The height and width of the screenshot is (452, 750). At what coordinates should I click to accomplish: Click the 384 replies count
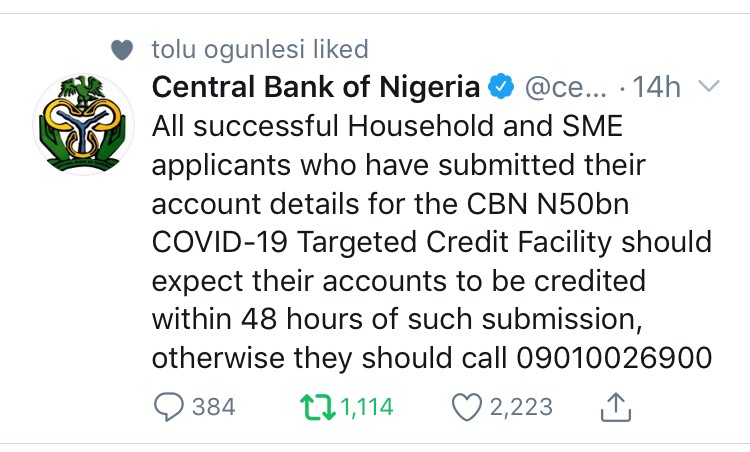(212, 407)
